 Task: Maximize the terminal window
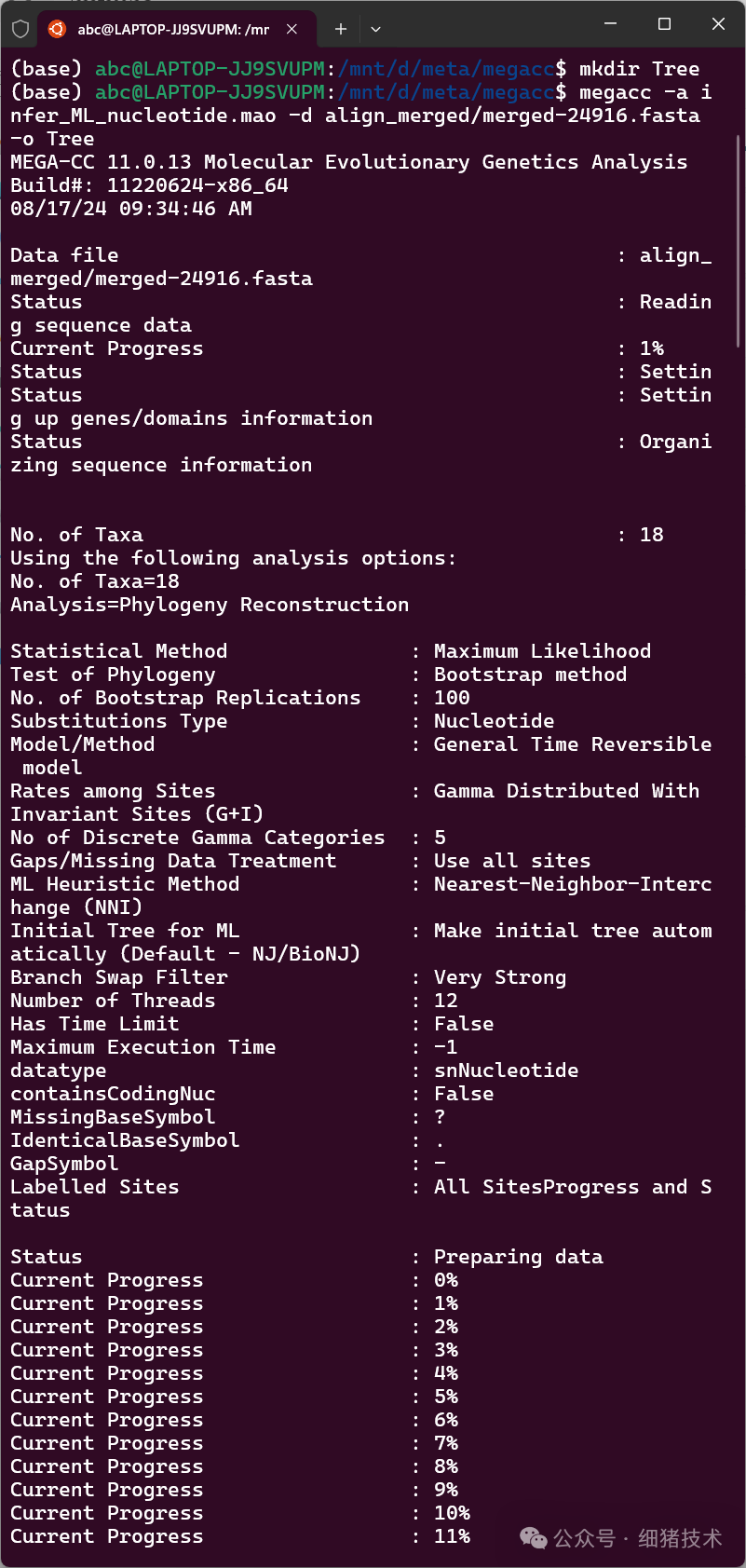pos(664,24)
